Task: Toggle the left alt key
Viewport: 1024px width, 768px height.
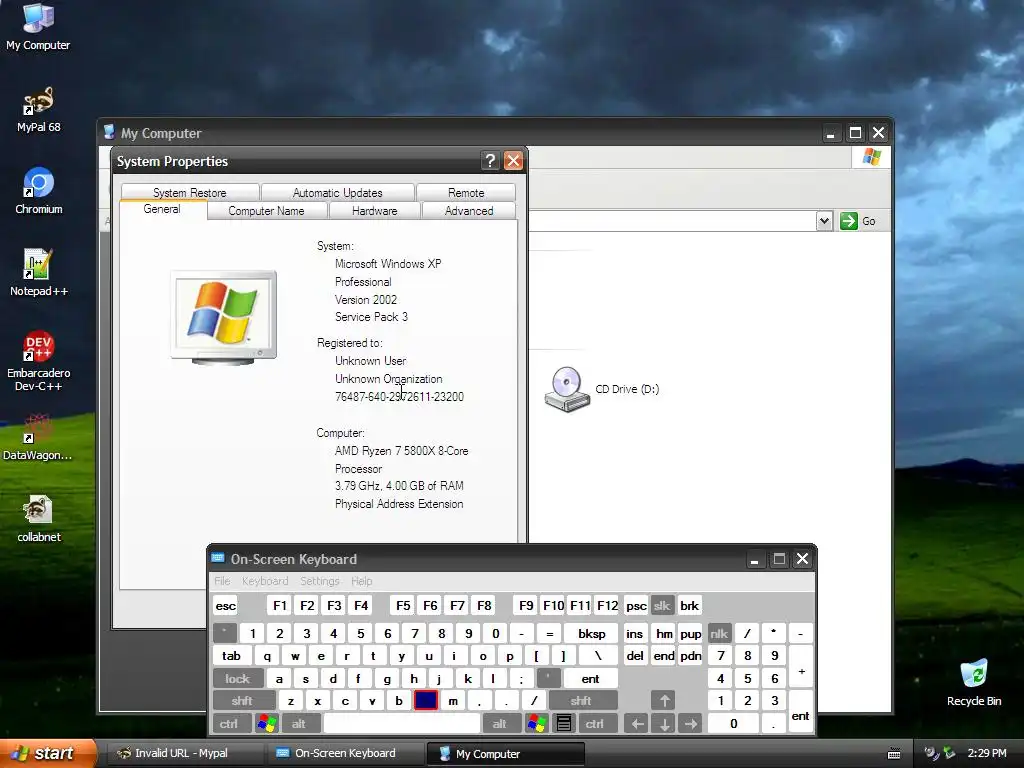Action: tap(299, 724)
